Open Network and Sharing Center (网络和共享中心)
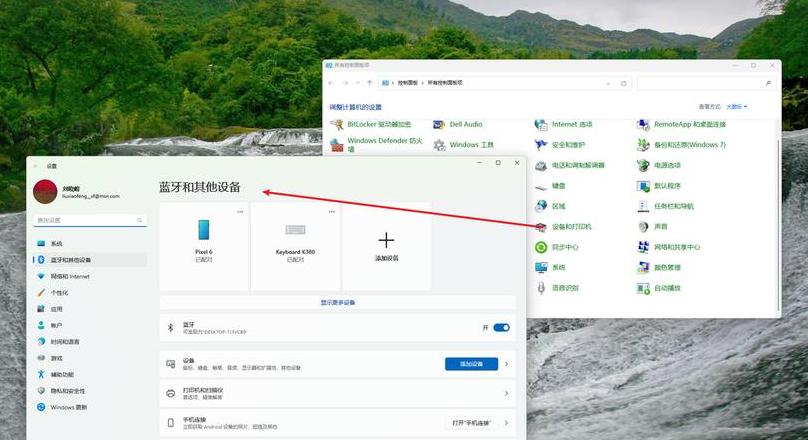This screenshot has width=808, height=440. [x=668, y=247]
